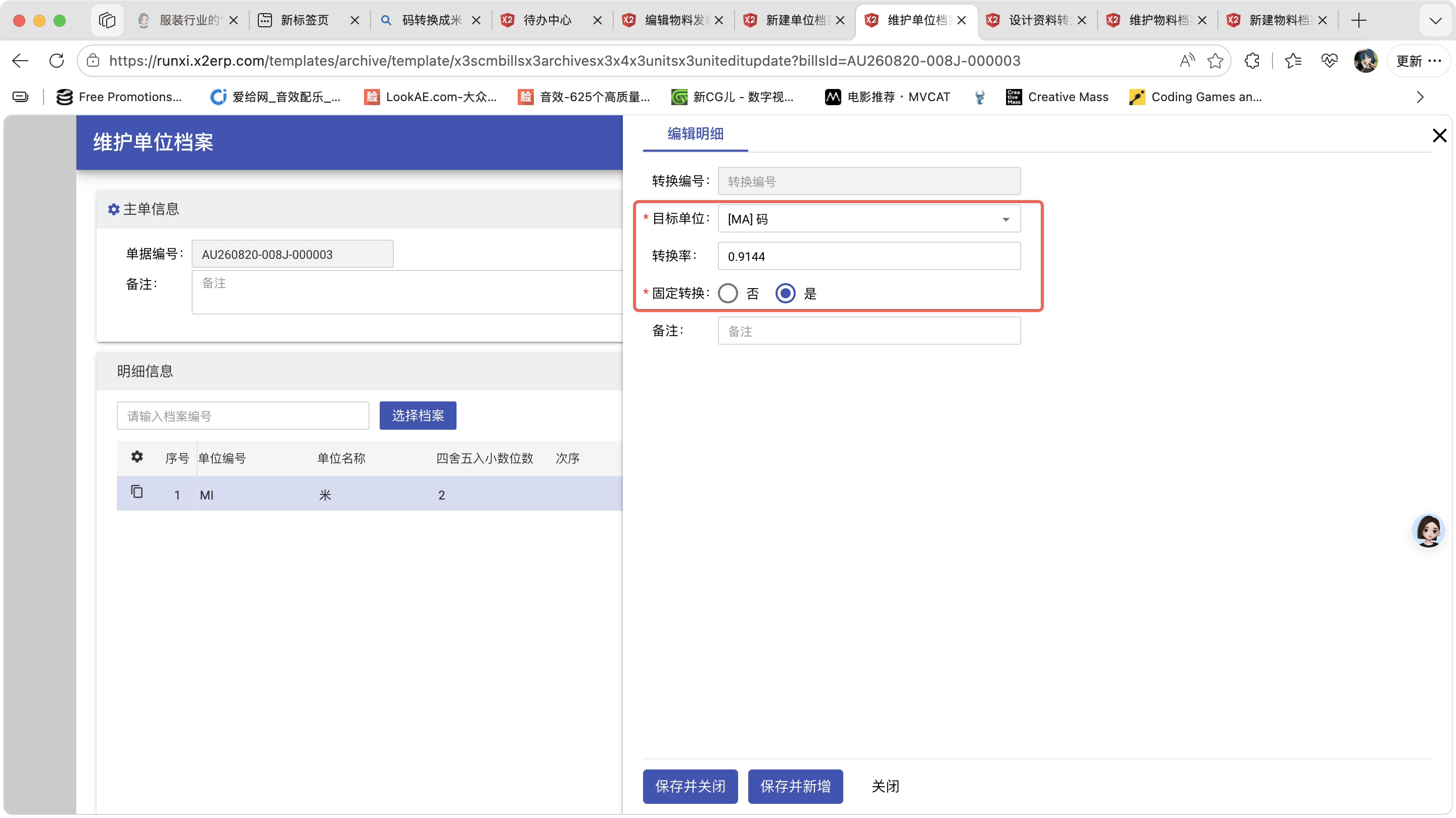Open the browser extensions puzzle icon
The image size is (1456, 818).
tap(1251, 61)
